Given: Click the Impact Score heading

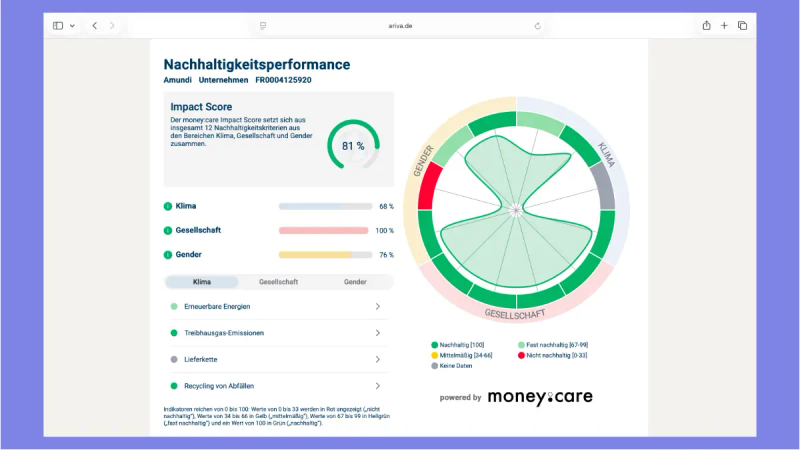Looking at the screenshot, I should pyautogui.click(x=201, y=107).
